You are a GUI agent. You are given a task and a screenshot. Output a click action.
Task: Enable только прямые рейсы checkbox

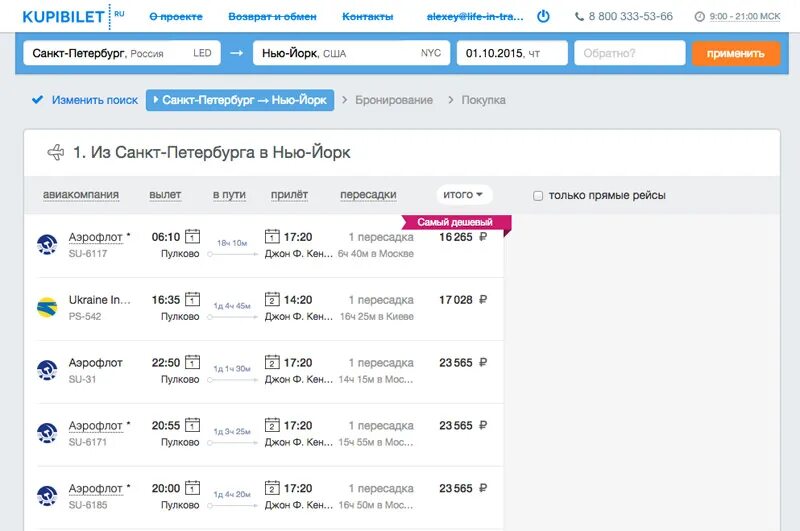tap(538, 195)
